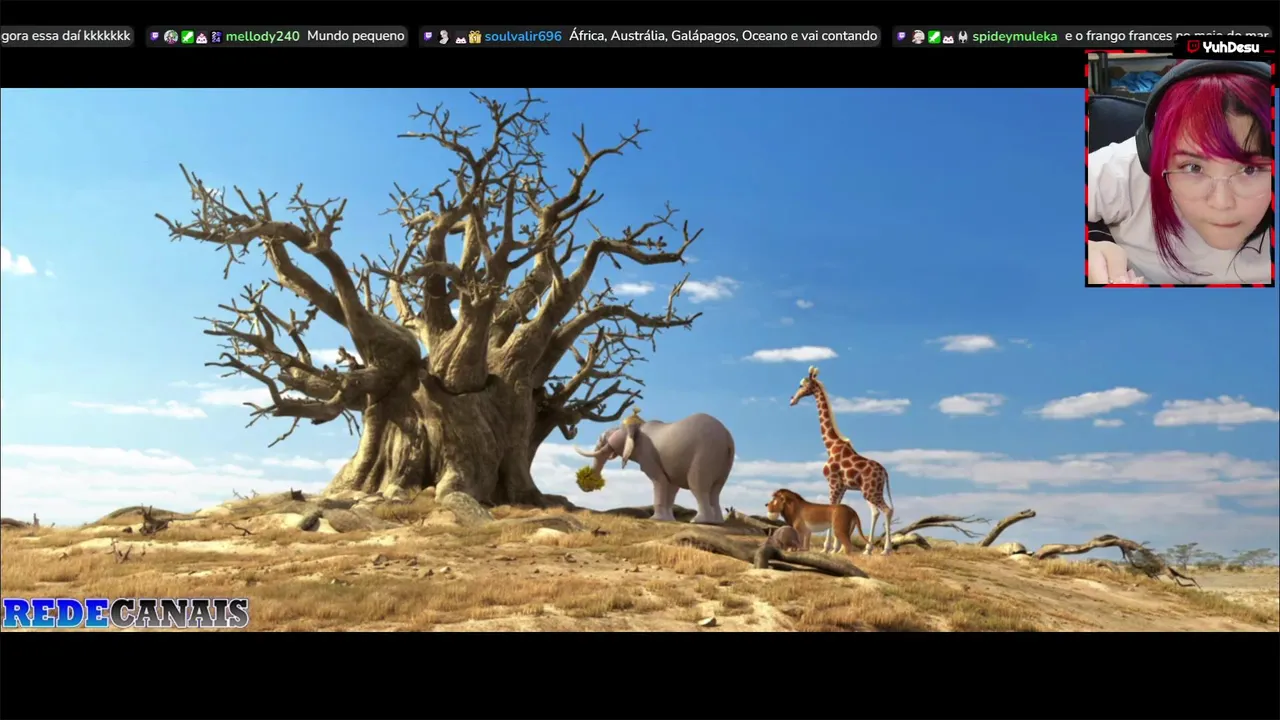Click the Twitch badge before spideymuleka

coord(901,36)
